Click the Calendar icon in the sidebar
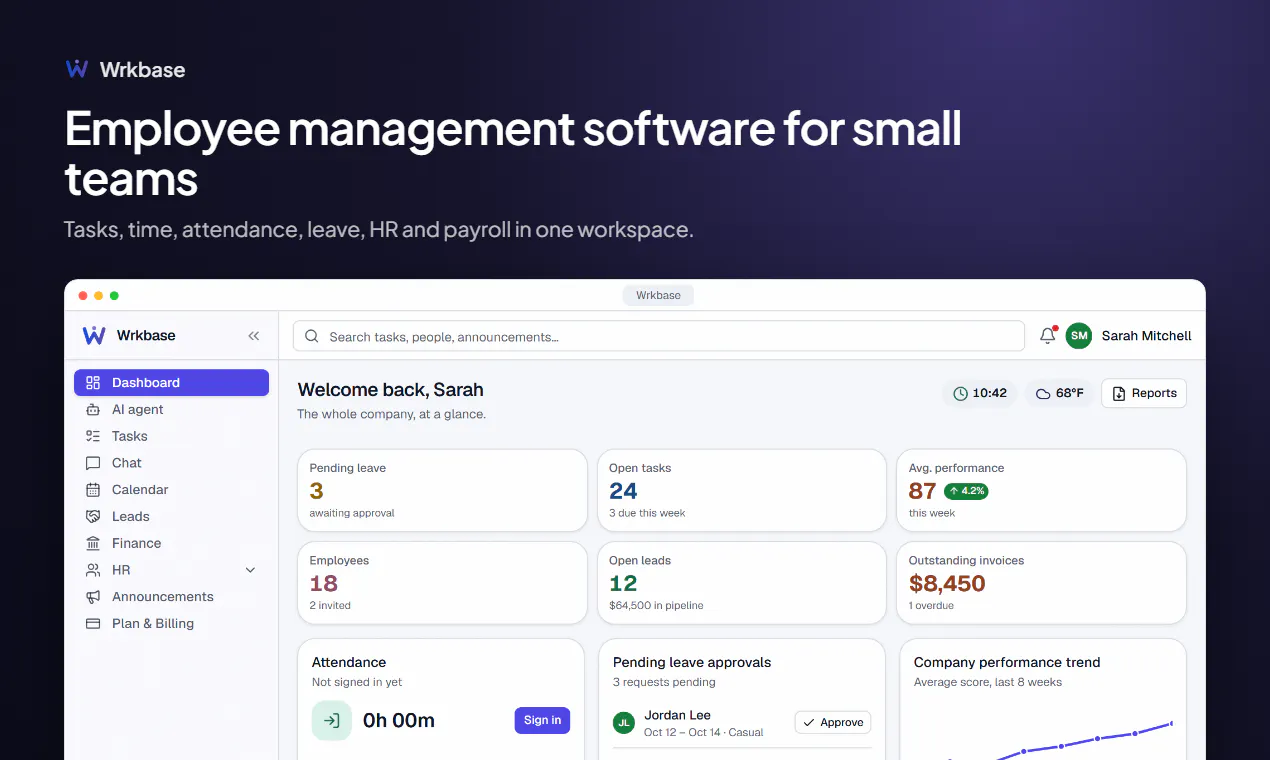 (x=93, y=490)
